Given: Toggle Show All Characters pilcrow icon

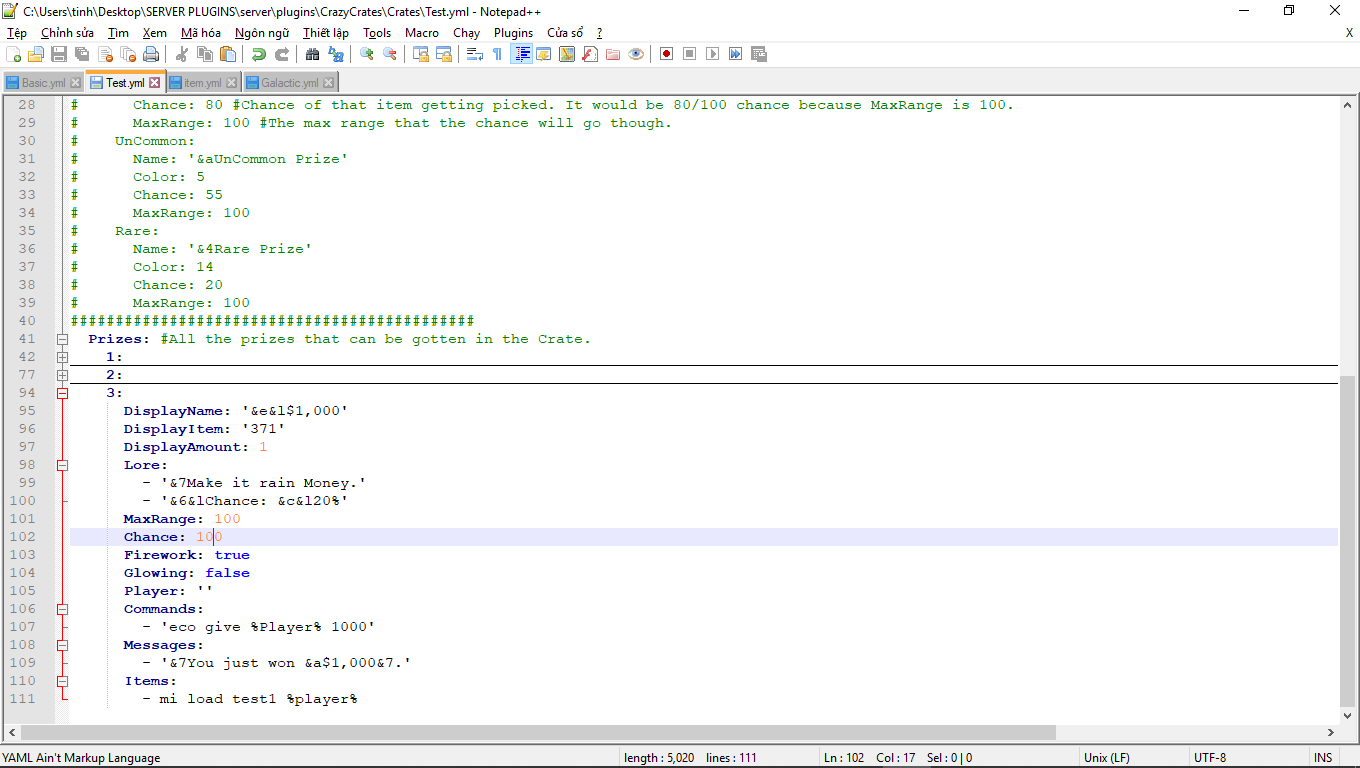Looking at the screenshot, I should coord(497,54).
